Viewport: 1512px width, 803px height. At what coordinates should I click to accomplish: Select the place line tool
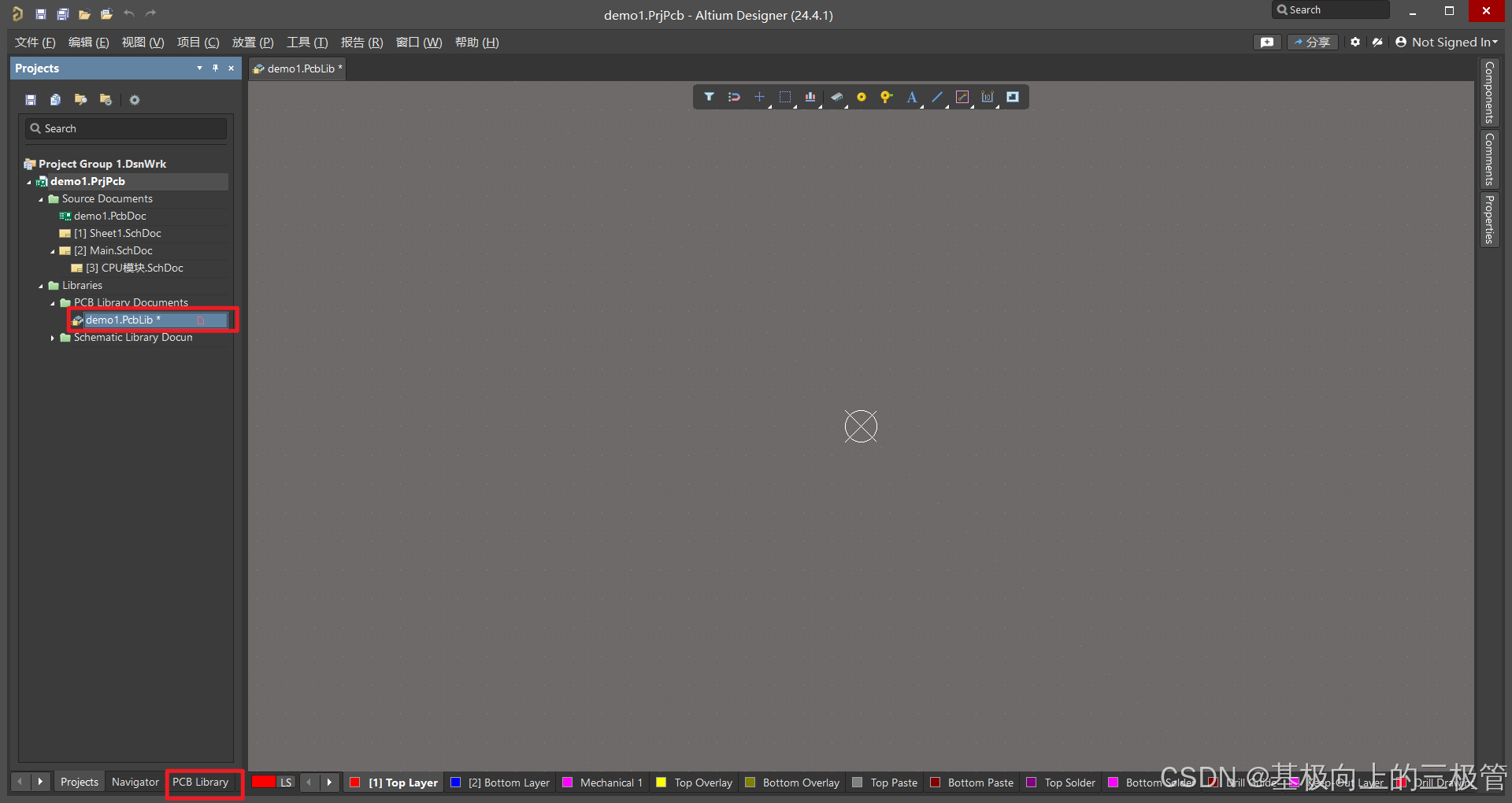[x=937, y=97]
